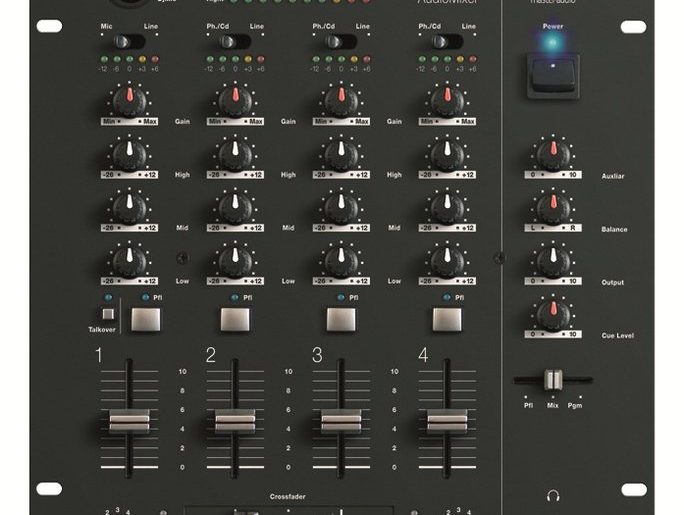Click channel 3 Mid EQ knob
Viewport: 684px width, 515px height.
tap(341, 208)
